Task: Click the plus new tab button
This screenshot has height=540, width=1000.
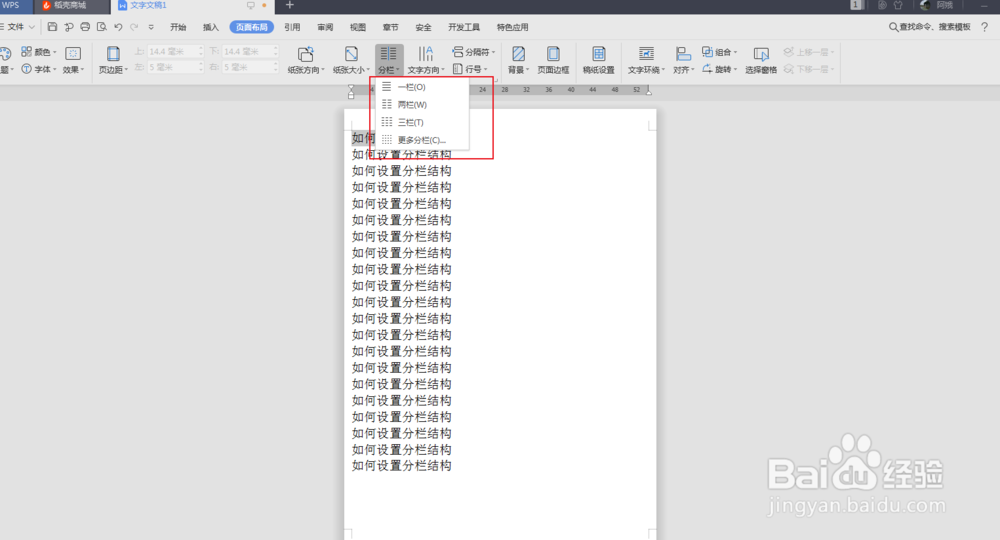Action: point(290,5)
